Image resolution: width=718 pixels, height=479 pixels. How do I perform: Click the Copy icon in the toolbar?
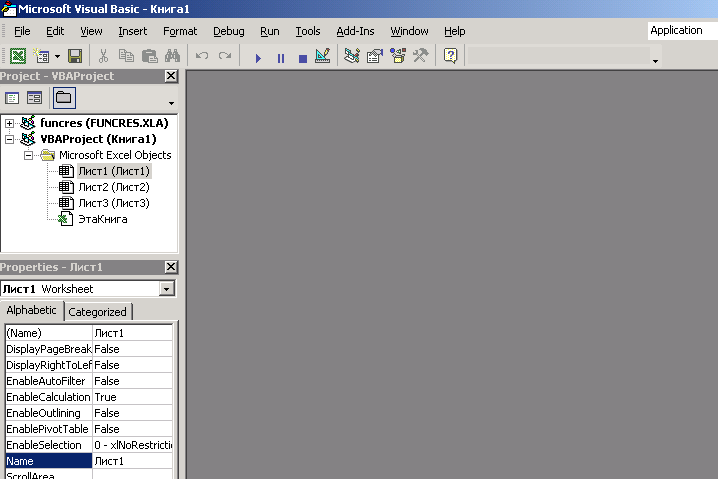pyautogui.click(x=126, y=56)
